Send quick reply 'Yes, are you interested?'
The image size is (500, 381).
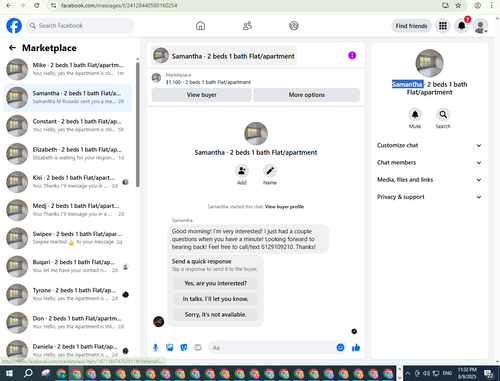(x=216, y=283)
